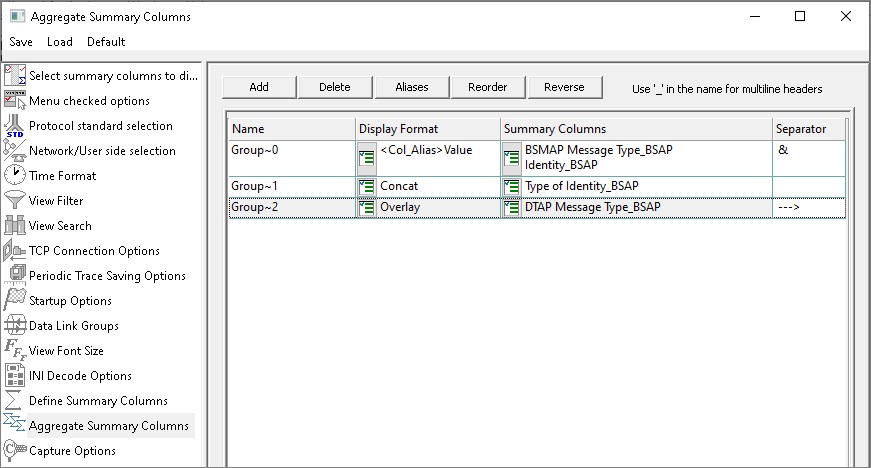
Task: Click the 'Concat' display format cell
Action: tap(438, 187)
